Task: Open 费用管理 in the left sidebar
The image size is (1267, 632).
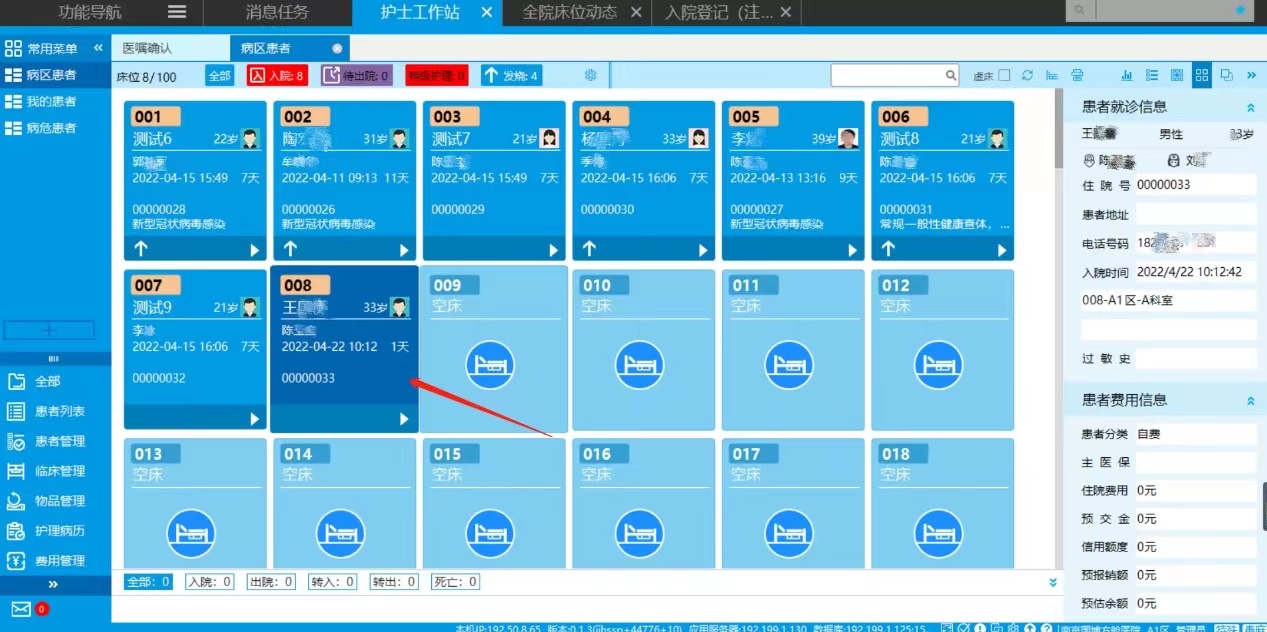Action: (x=60, y=560)
